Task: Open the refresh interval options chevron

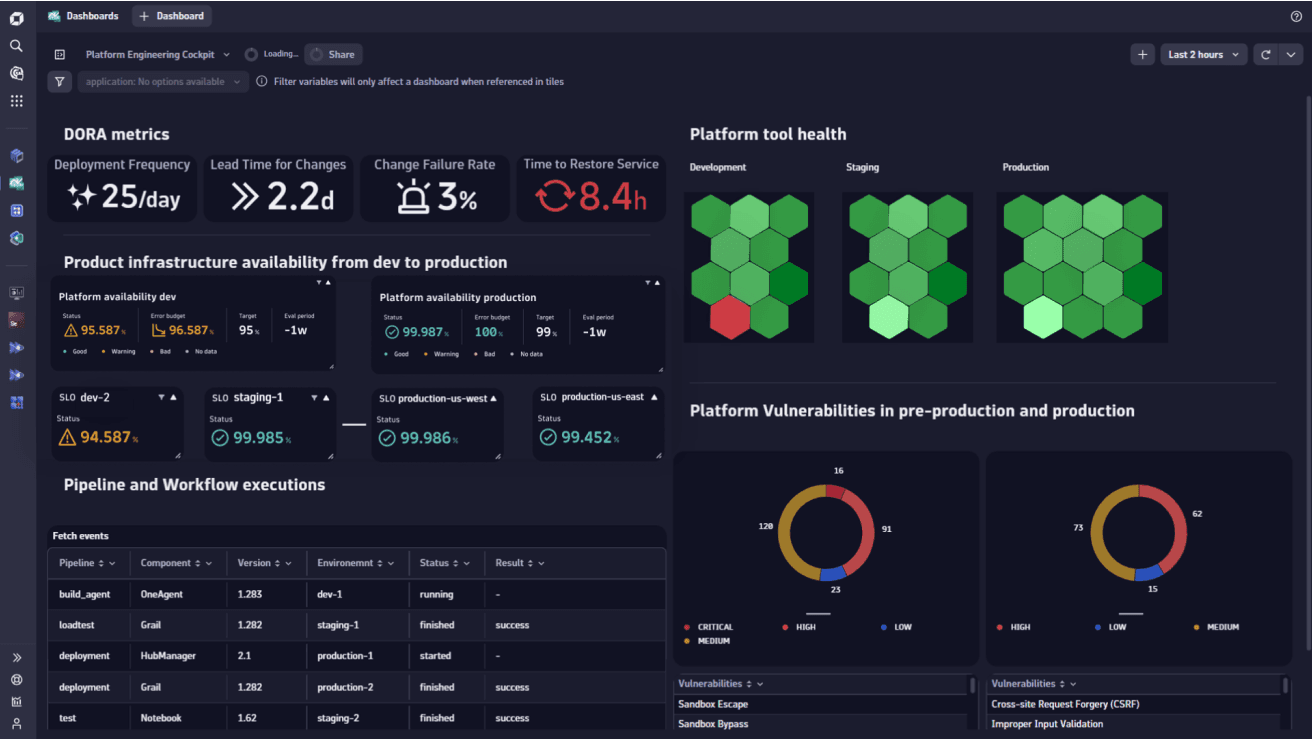Action: tap(1290, 55)
